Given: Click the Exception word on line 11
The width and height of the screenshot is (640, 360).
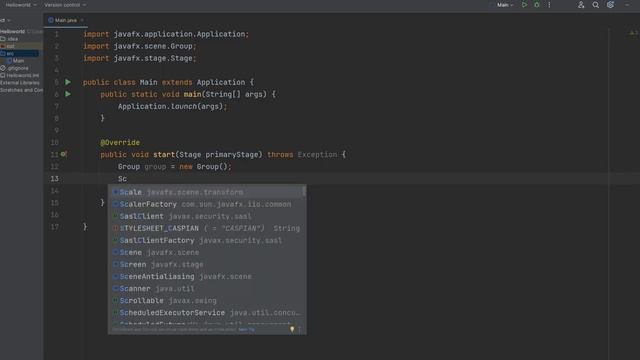Looking at the screenshot, I should click(x=317, y=155).
